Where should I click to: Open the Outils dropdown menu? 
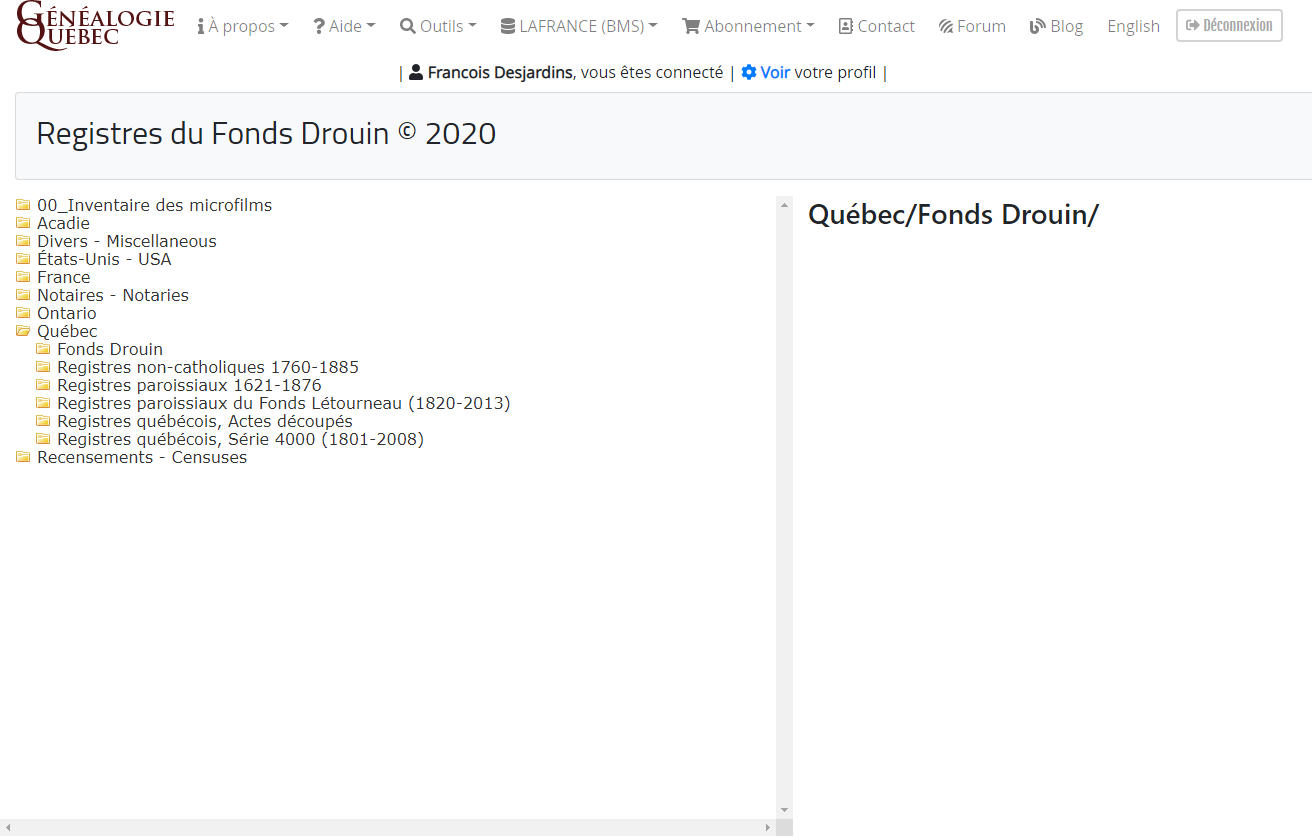point(438,26)
